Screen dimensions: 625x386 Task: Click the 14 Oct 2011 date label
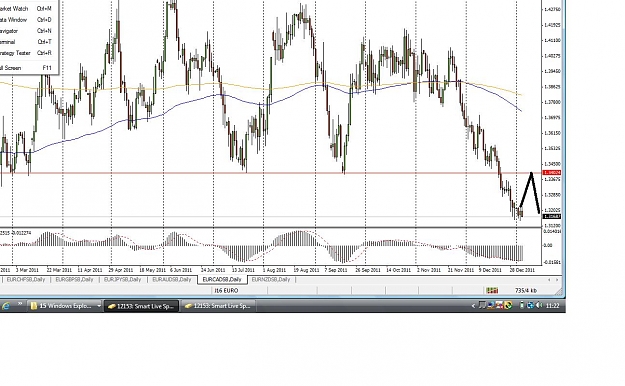coord(399,270)
